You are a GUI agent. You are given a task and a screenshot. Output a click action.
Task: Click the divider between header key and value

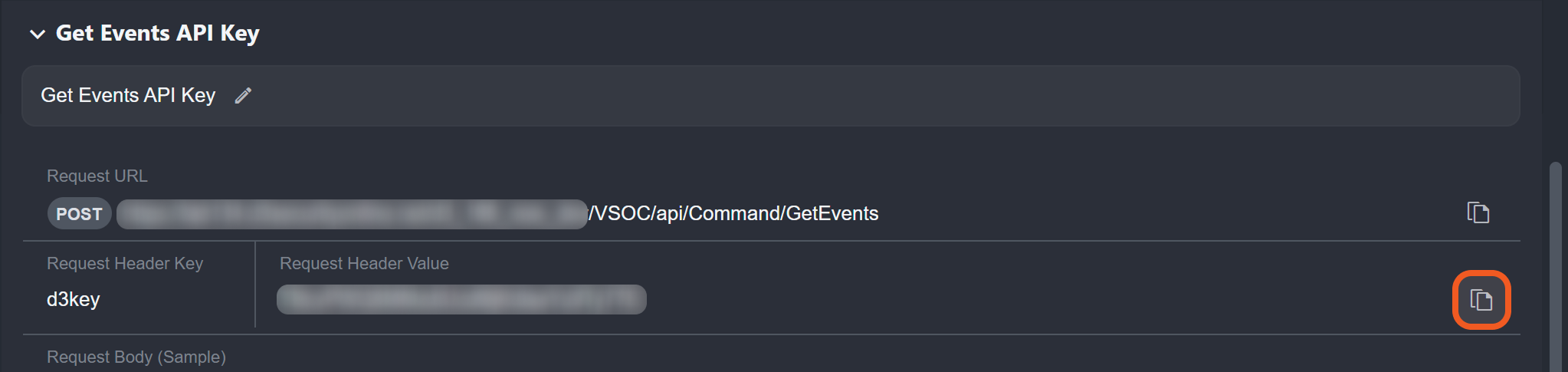coord(255,285)
